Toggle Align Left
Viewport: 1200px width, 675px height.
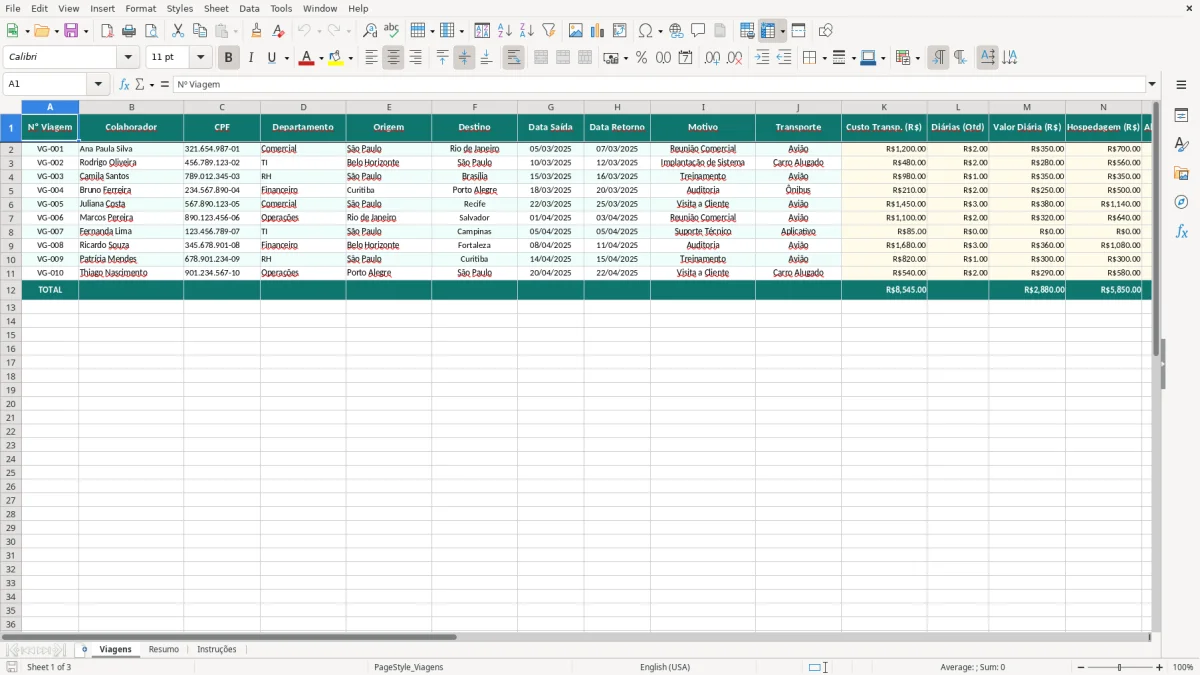coord(371,58)
